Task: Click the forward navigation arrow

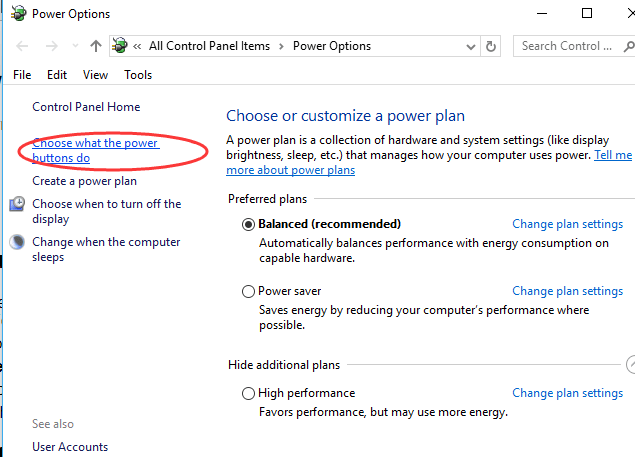Action: (x=50, y=46)
